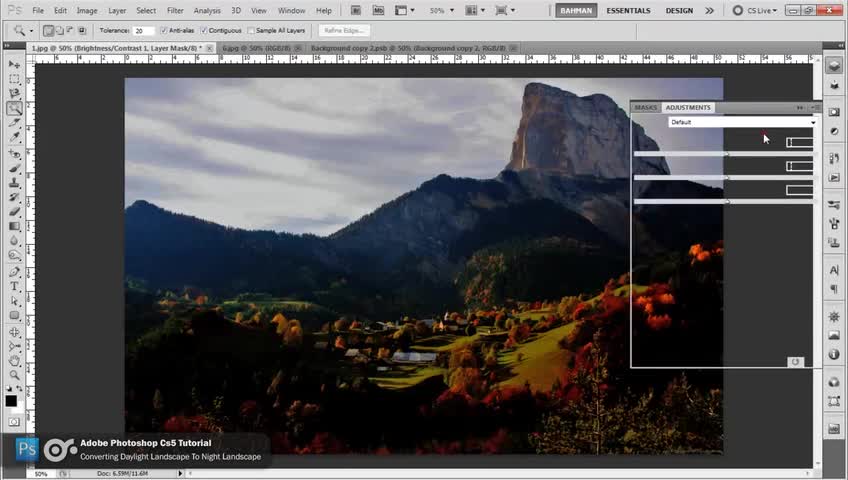Screen dimensions: 848x480
Task: Switch to the DESIGN workspace
Action: [679, 10]
